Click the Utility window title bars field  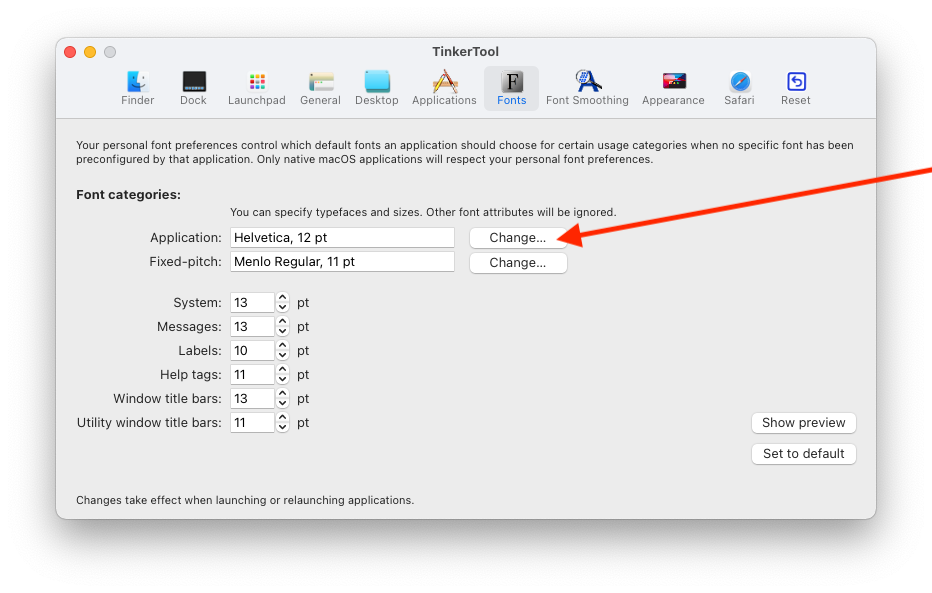253,422
